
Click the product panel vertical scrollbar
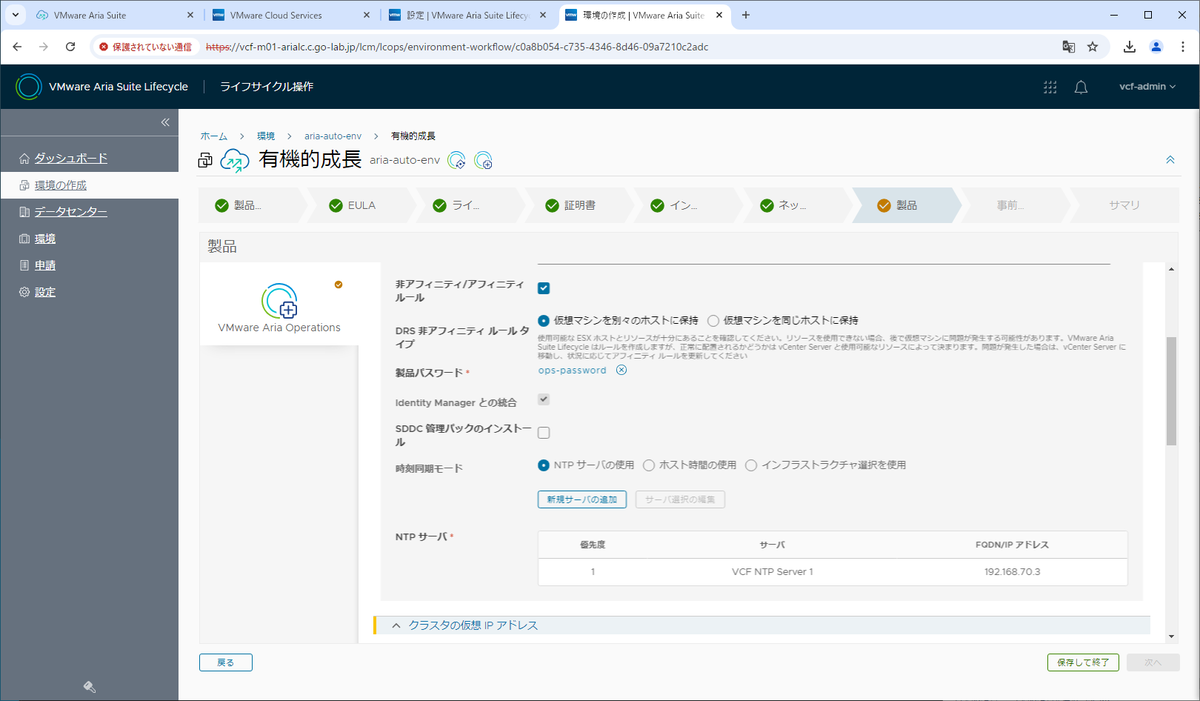(1171, 390)
